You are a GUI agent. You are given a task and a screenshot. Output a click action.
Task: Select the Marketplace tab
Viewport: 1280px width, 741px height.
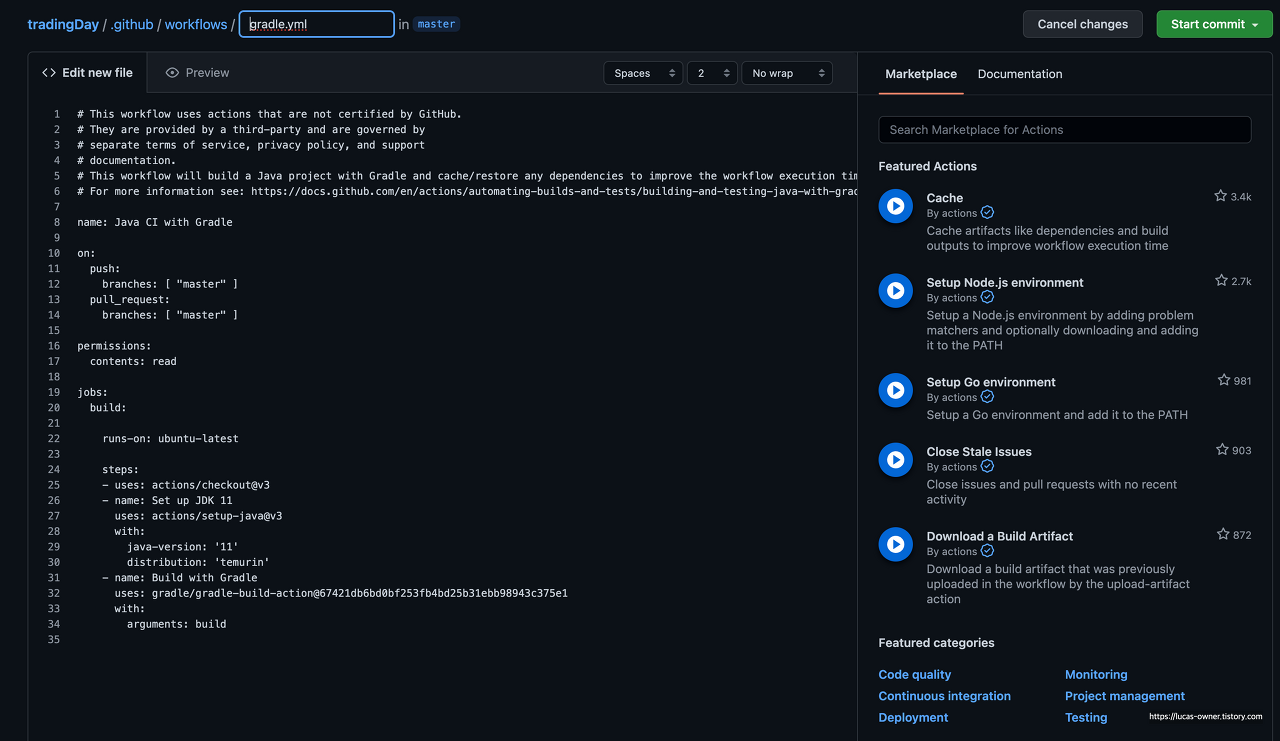coord(921,74)
